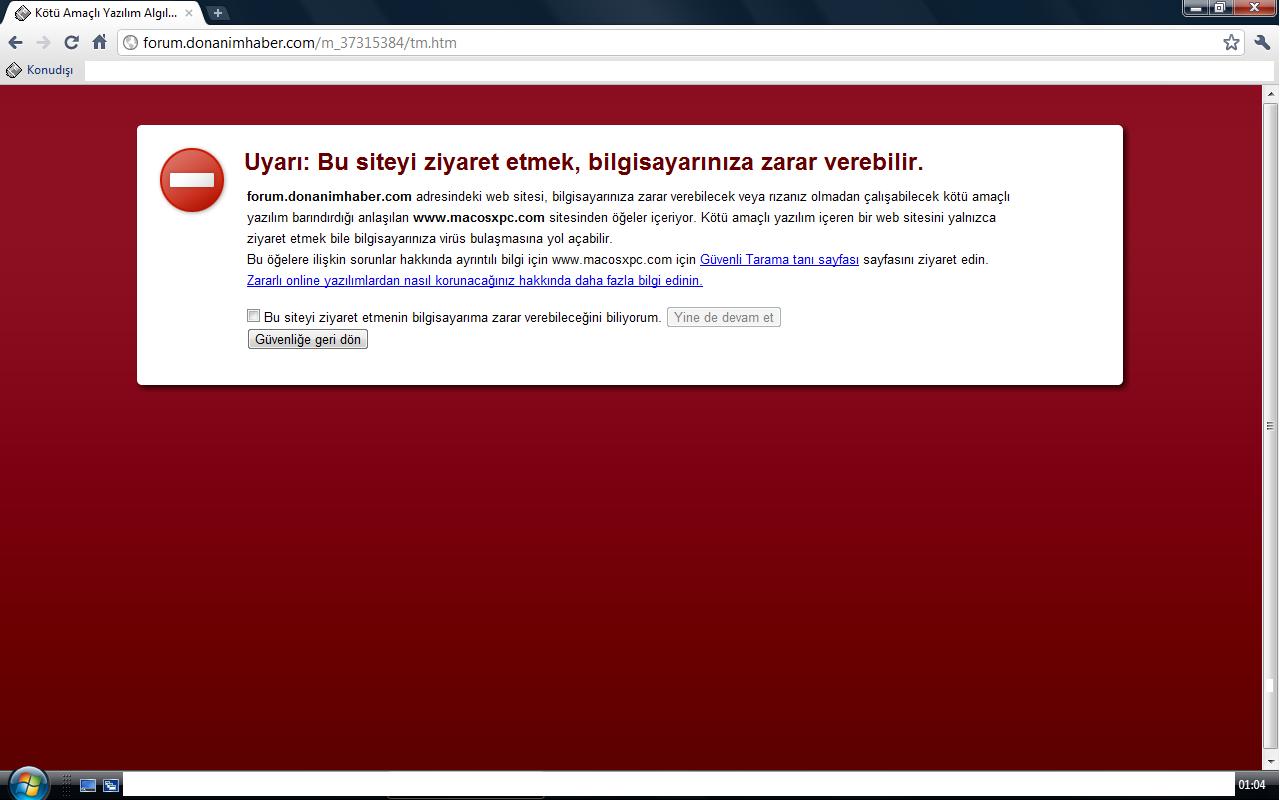Image resolution: width=1280 pixels, height=800 pixels.
Task: Select the 'Kötü Amaçlı Yazılım Algıl...' tab
Action: 100,13
